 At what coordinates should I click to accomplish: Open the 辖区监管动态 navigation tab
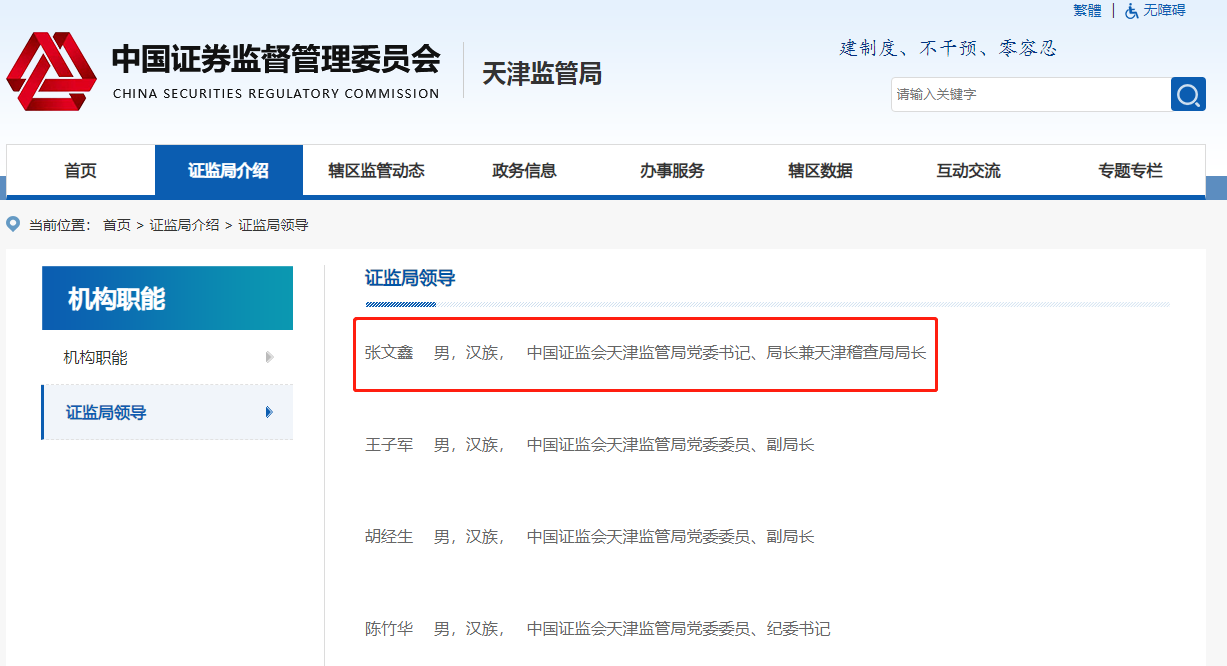click(x=377, y=170)
